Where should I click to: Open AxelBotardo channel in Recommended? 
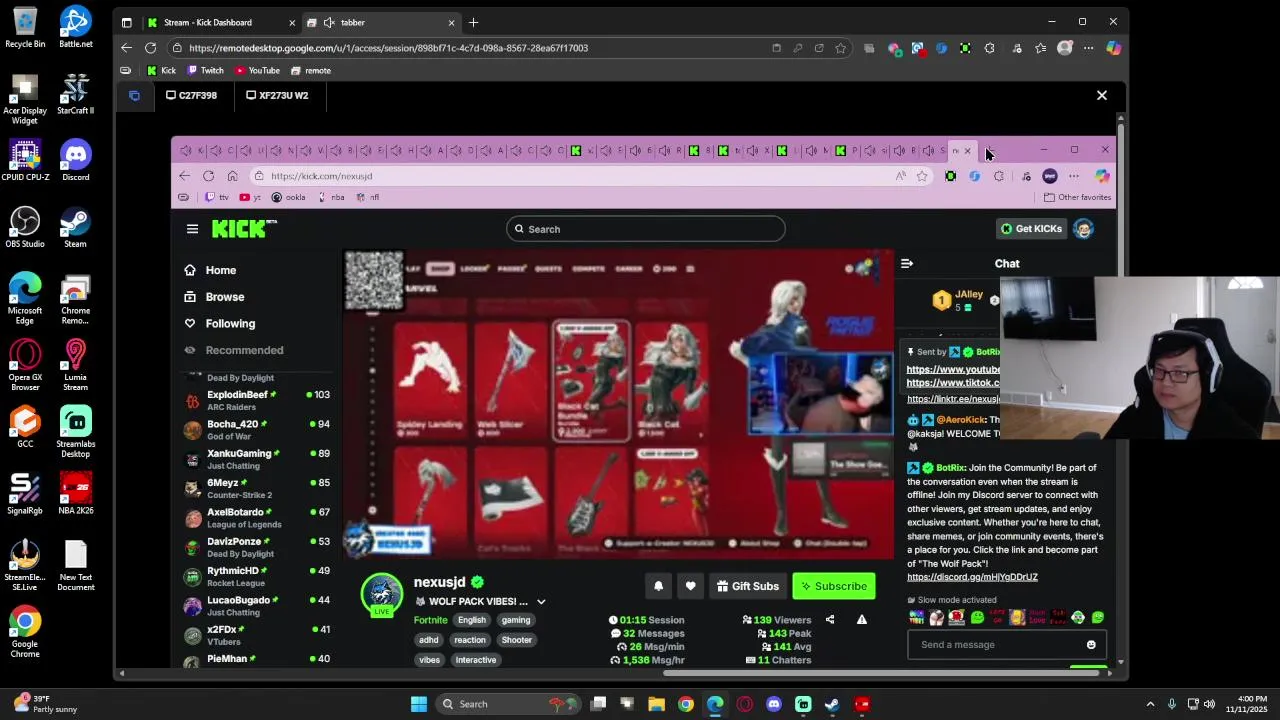pyautogui.click(x=257, y=518)
